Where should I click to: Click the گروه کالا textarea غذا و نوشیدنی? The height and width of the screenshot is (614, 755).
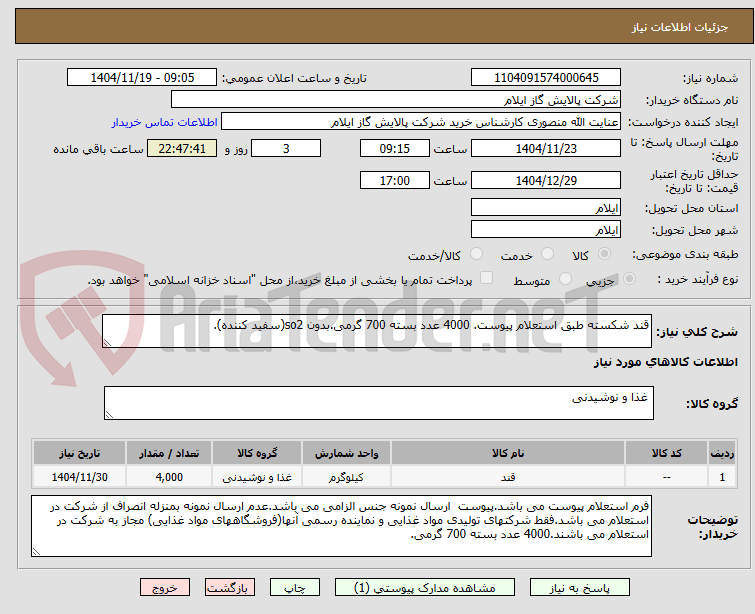[379, 403]
